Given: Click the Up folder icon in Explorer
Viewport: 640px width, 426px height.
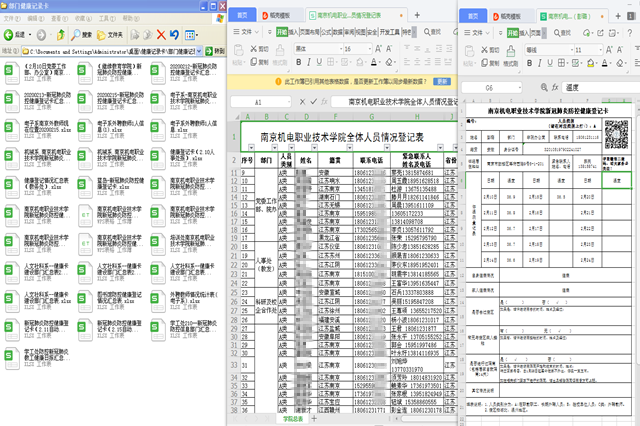Looking at the screenshot, I should pos(61,33).
